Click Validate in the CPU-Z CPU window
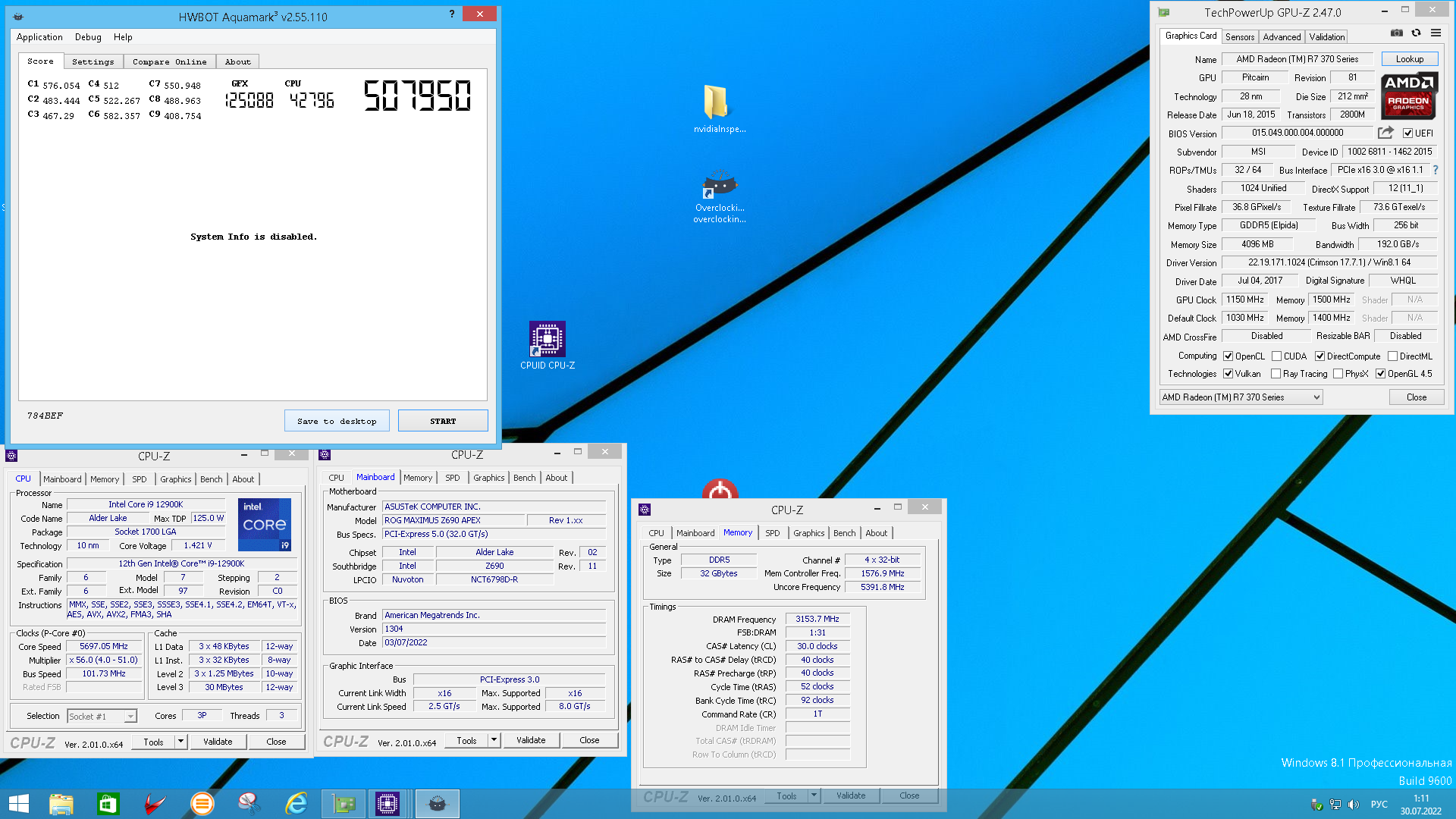This screenshot has width=1456, height=819. (x=218, y=742)
